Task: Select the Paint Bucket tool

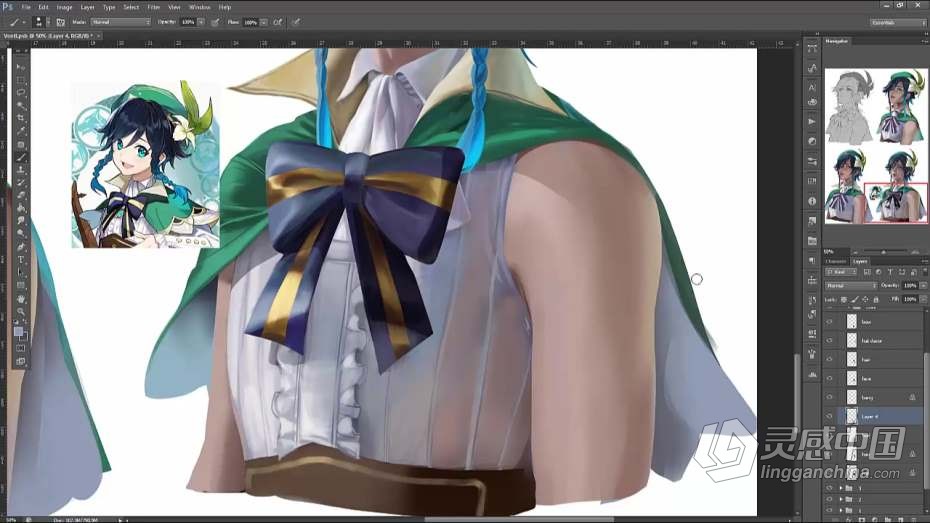Action: tap(21, 208)
